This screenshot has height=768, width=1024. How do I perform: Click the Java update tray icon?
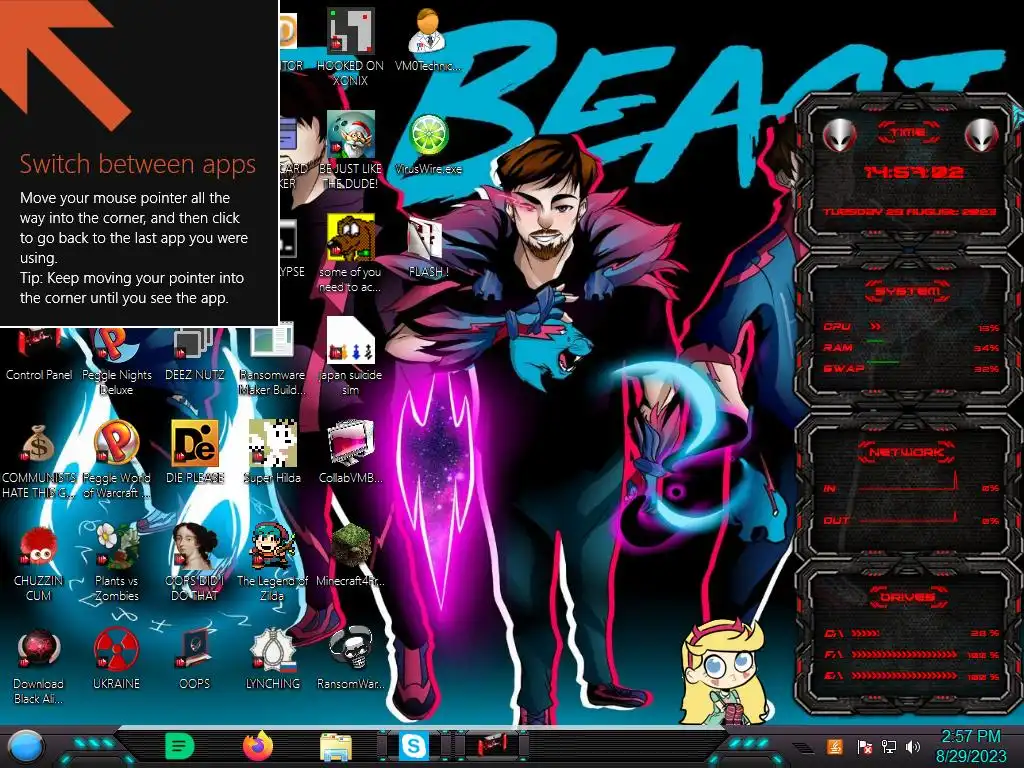click(835, 746)
